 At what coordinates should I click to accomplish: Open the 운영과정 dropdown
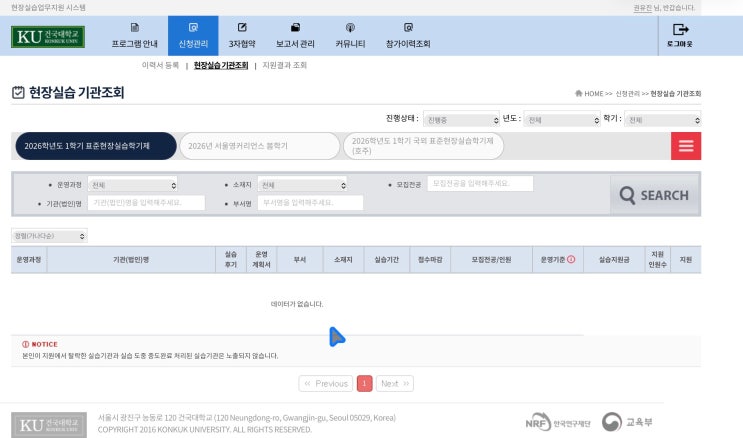click(133, 185)
